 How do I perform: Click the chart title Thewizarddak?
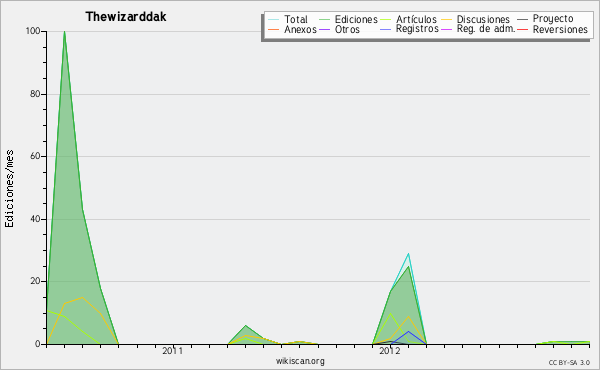pyautogui.click(x=126, y=17)
